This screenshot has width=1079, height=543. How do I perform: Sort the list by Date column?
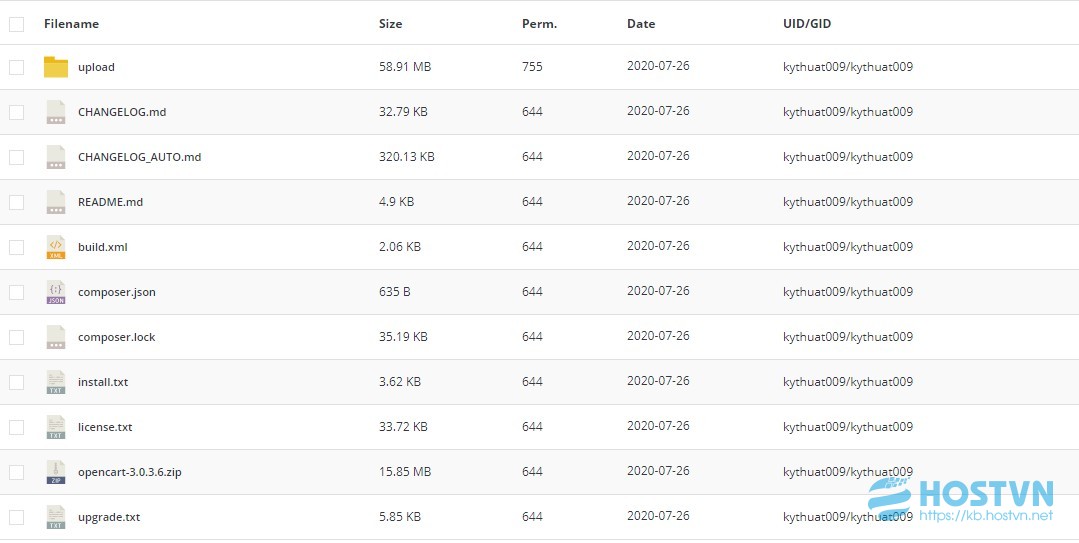pos(641,23)
